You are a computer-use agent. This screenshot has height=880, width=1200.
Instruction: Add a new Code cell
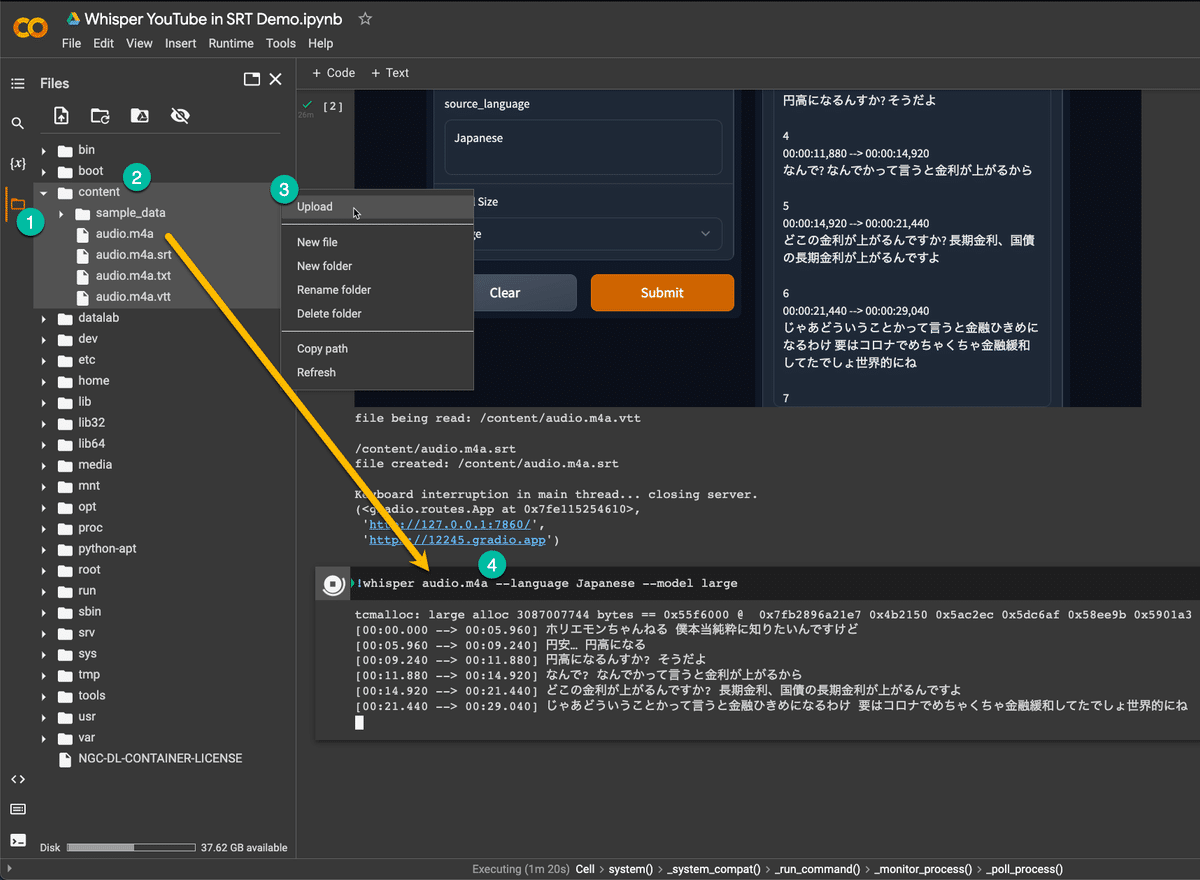[x=333, y=73]
